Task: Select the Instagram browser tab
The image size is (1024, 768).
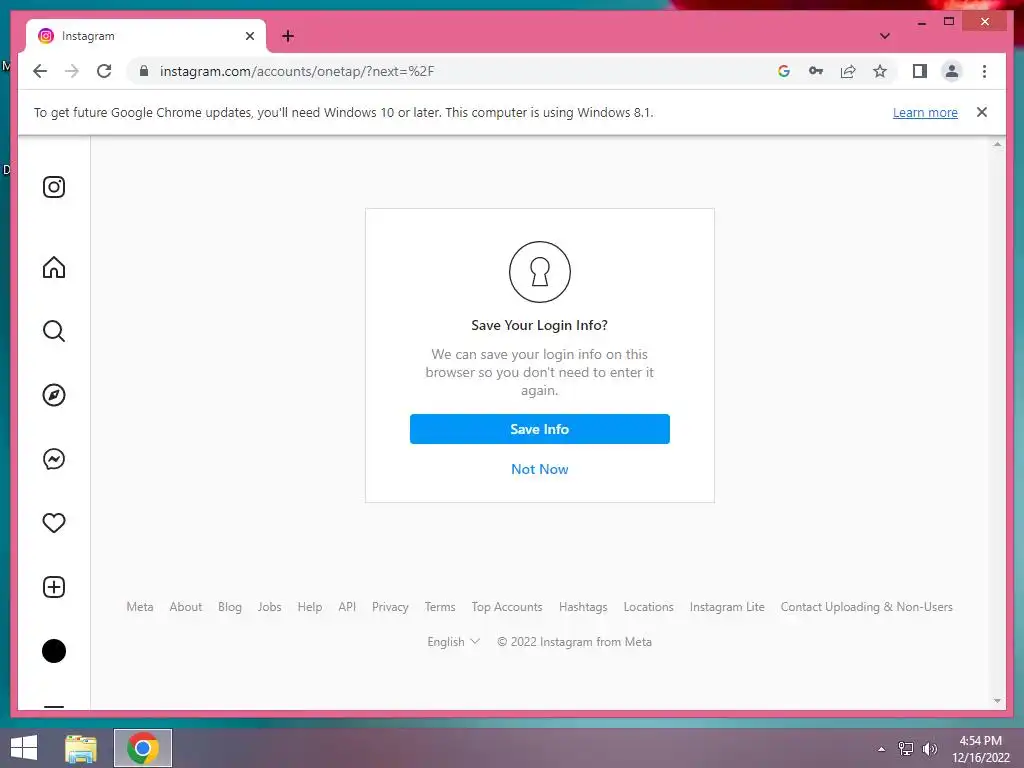Action: [x=146, y=36]
